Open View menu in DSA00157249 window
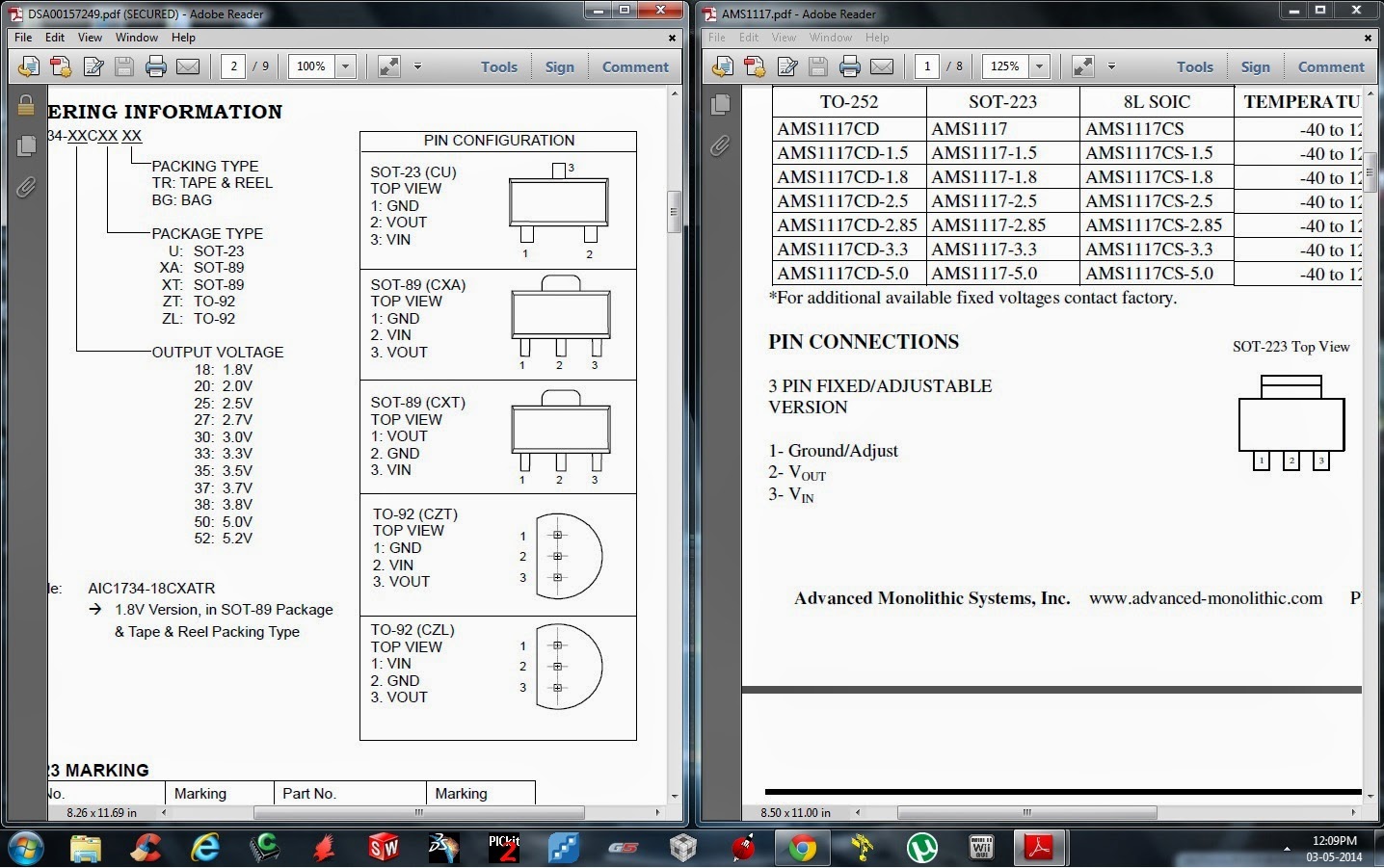Screen dimensions: 1384x868 [90, 38]
